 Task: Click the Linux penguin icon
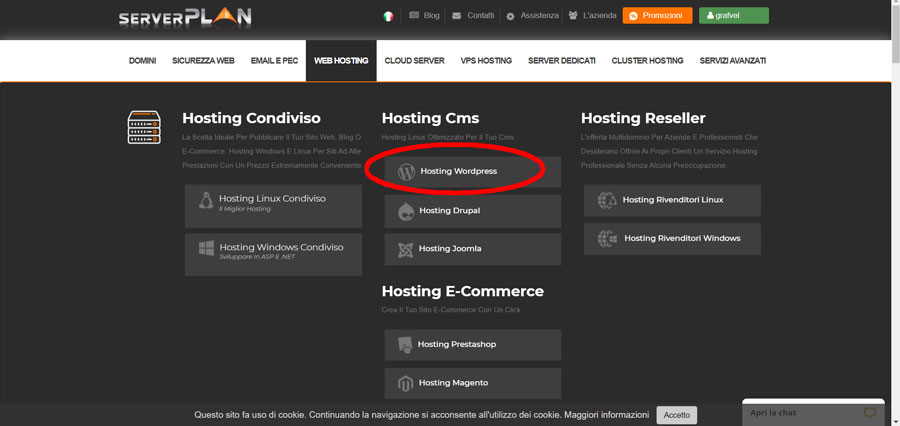tap(205, 201)
